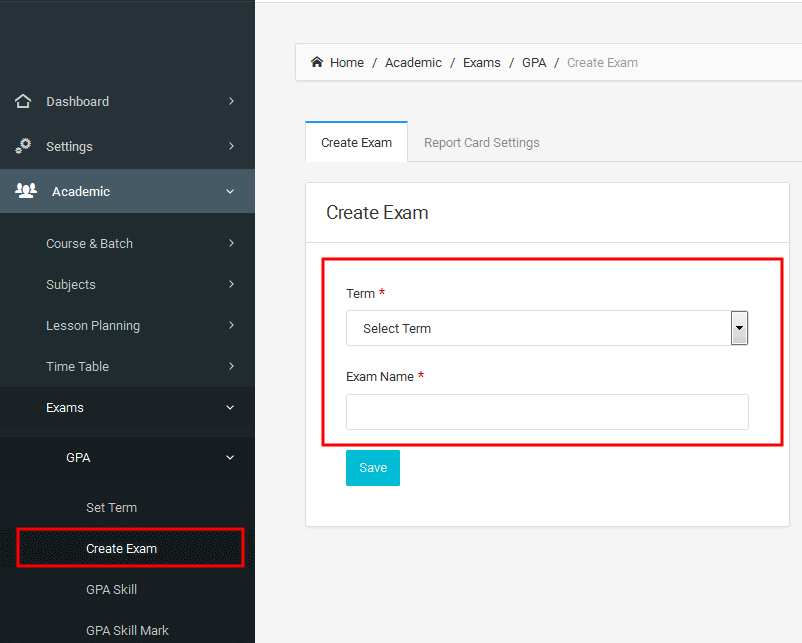The width and height of the screenshot is (802, 643).
Task: Collapse the GPA submenu chevron
Action: [230, 457]
